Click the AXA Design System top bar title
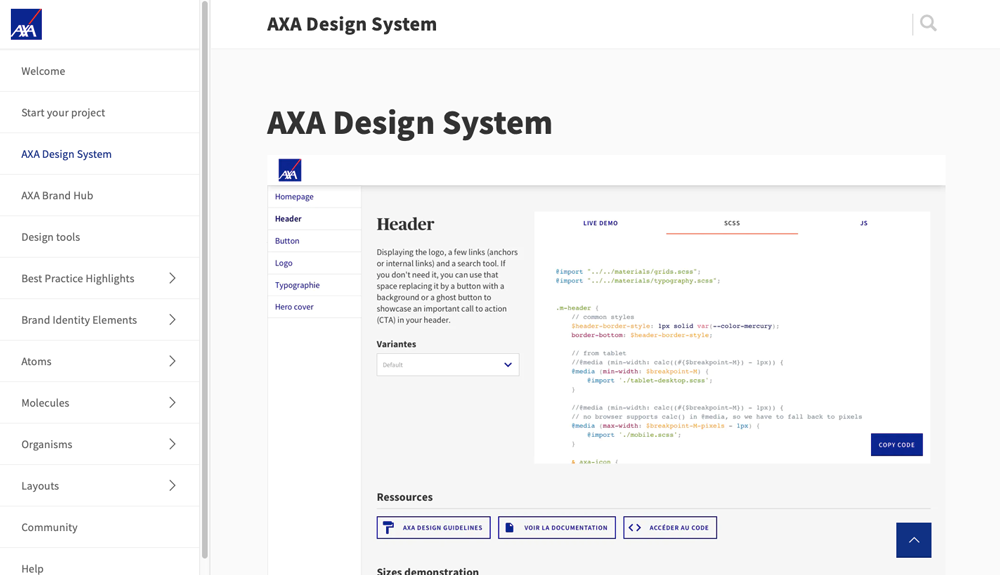This screenshot has width=1000, height=575. pyautogui.click(x=351, y=24)
